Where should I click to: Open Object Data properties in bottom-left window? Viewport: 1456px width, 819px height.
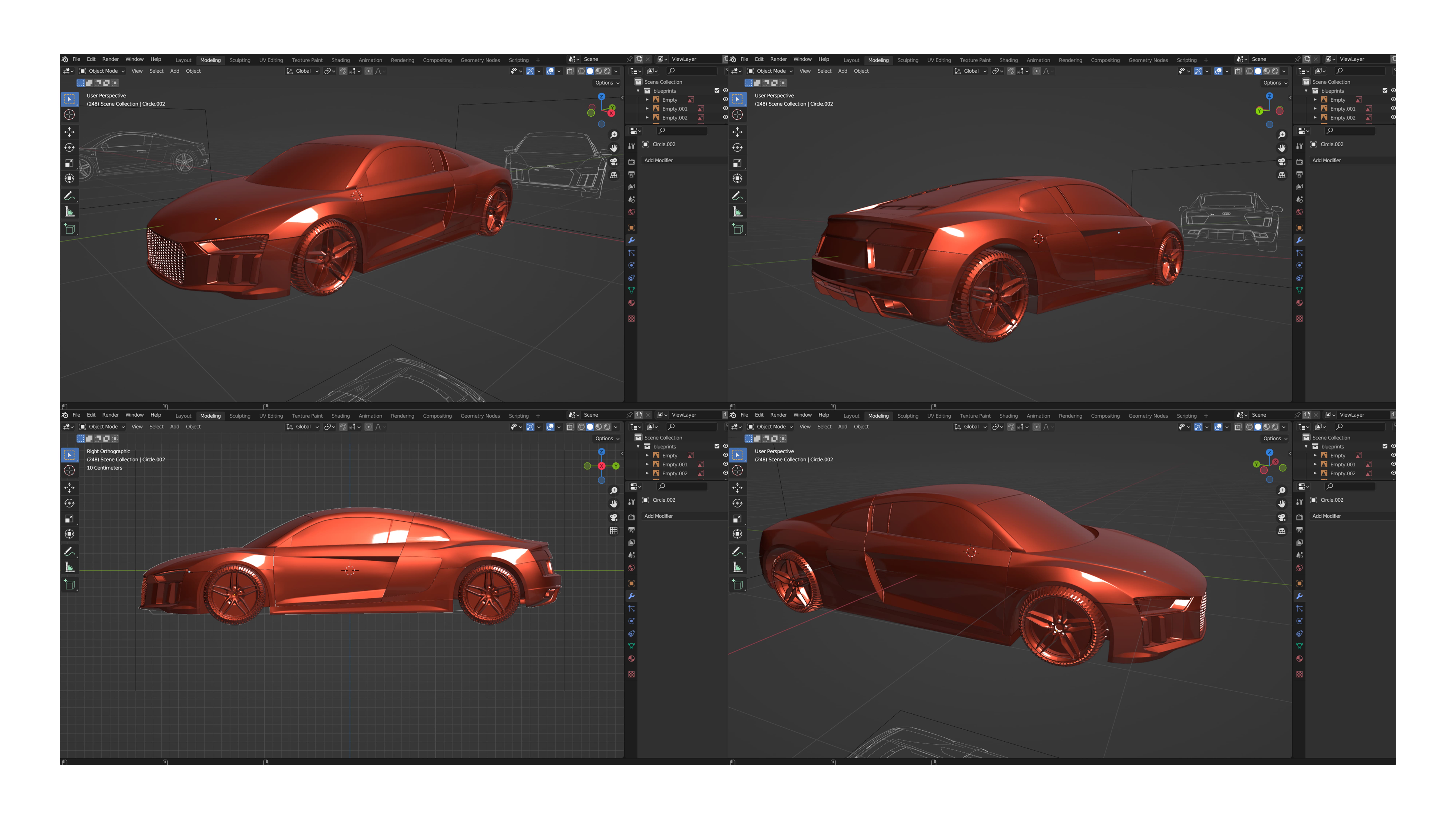point(631,646)
